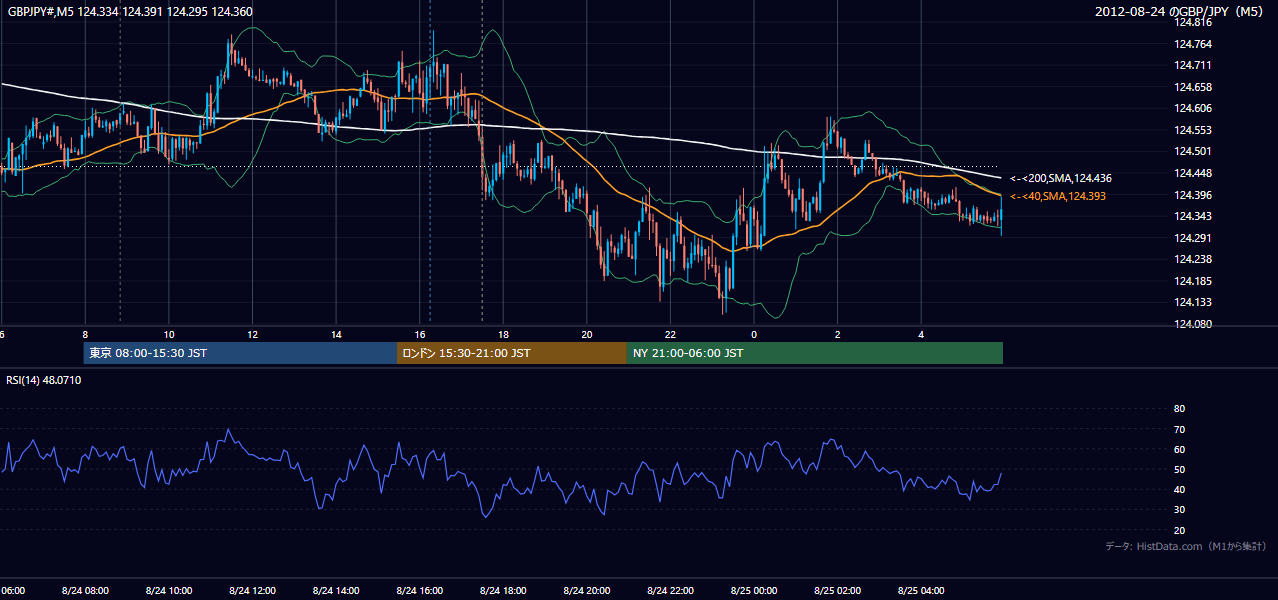Click the 8/24 18:00 date axis label
The height and width of the screenshot is (600, 1278).
503,590
